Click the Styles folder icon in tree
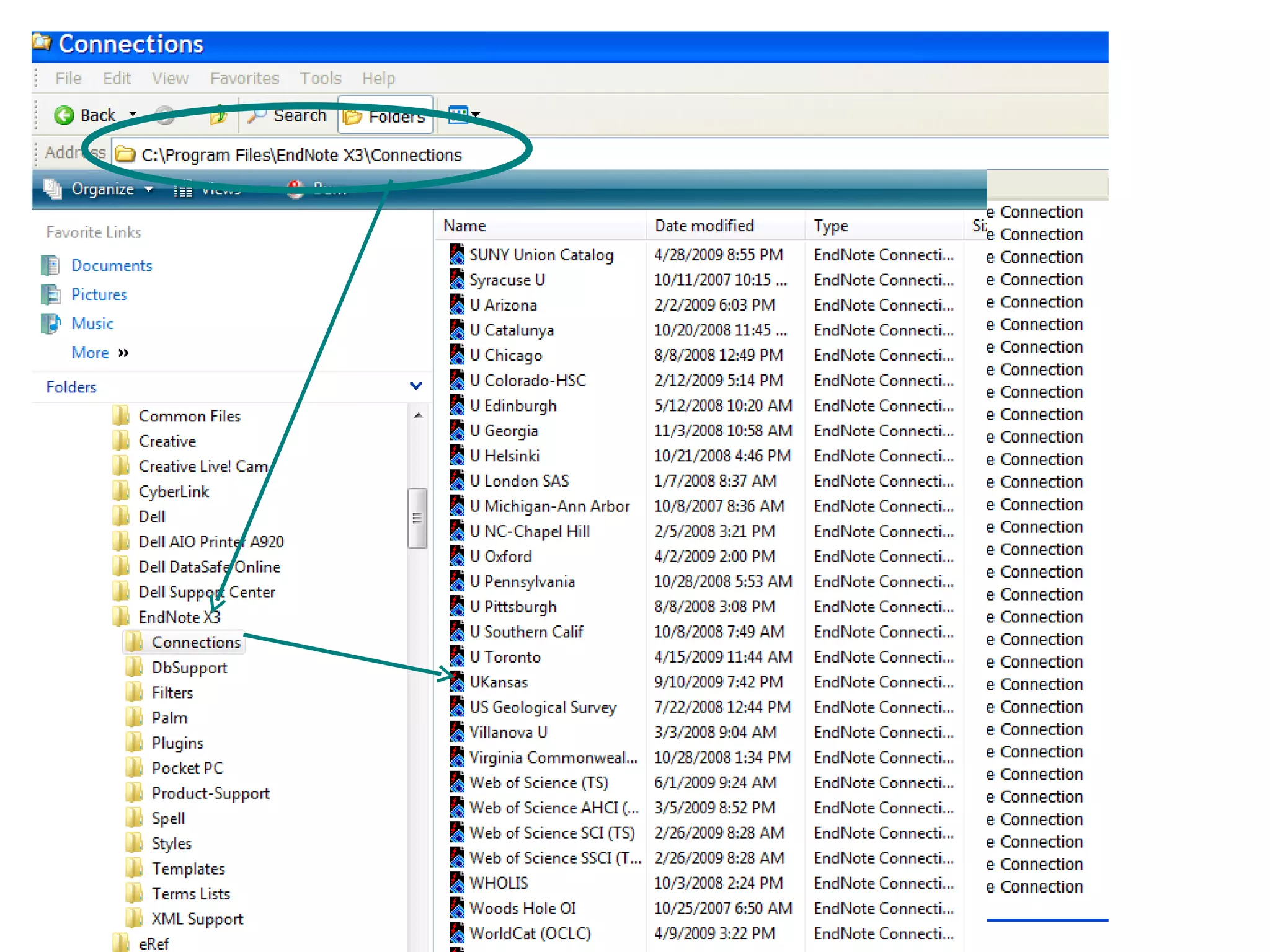 [x=134, y=843]
